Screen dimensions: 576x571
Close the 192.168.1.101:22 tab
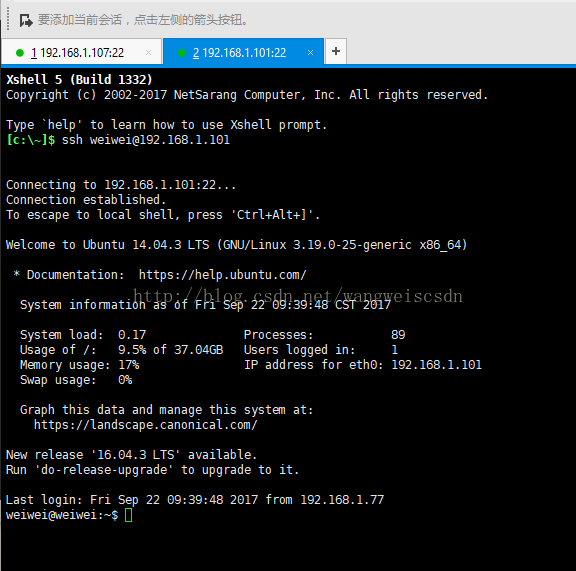310,53
